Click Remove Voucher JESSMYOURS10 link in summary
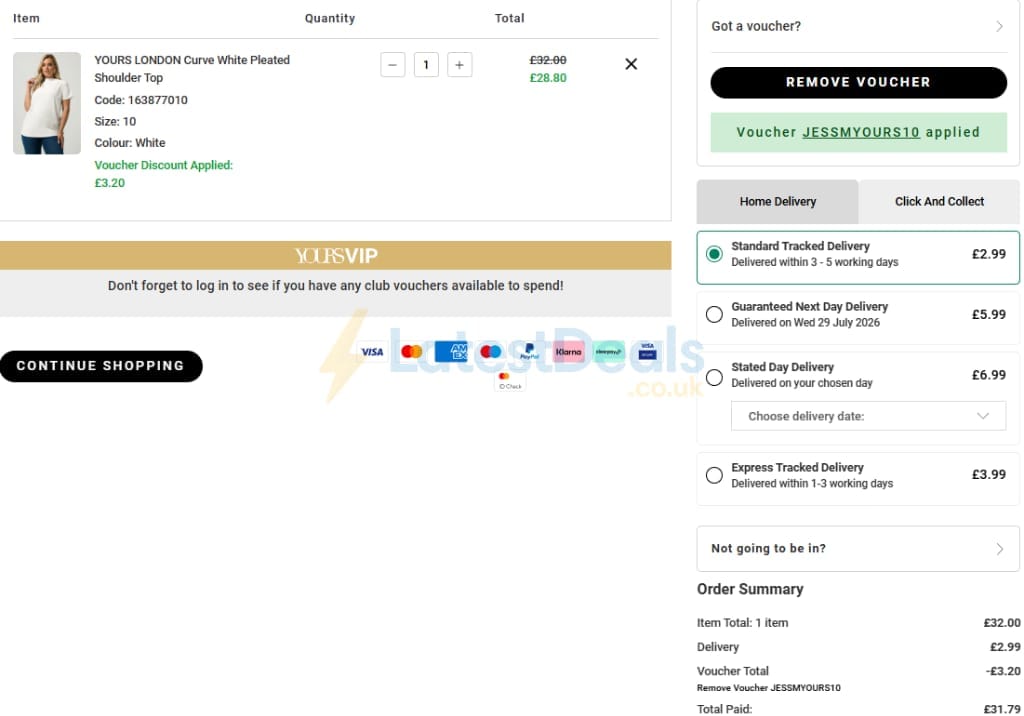 [769, 687]
